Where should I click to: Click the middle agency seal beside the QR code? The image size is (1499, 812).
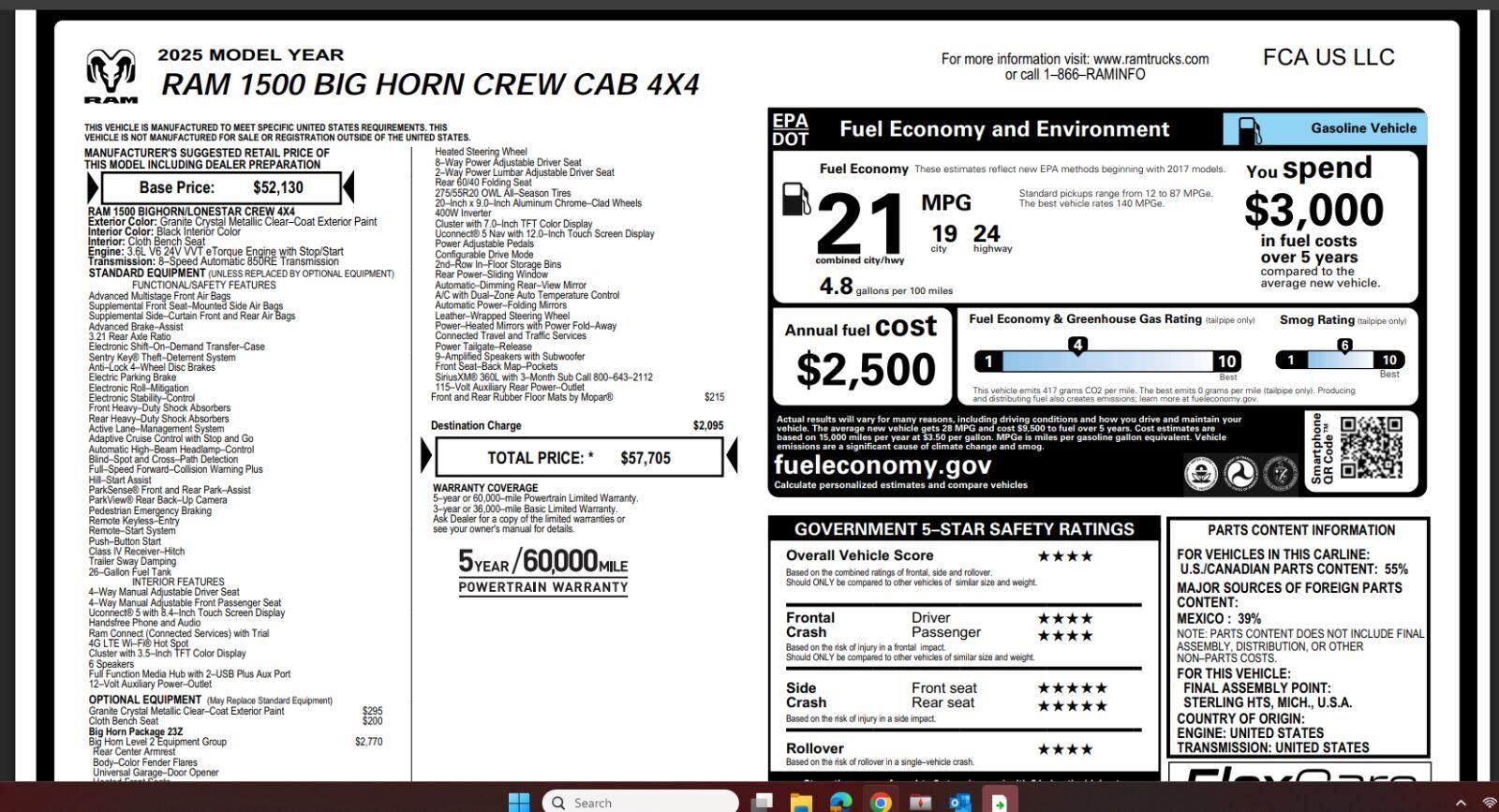1240,474
